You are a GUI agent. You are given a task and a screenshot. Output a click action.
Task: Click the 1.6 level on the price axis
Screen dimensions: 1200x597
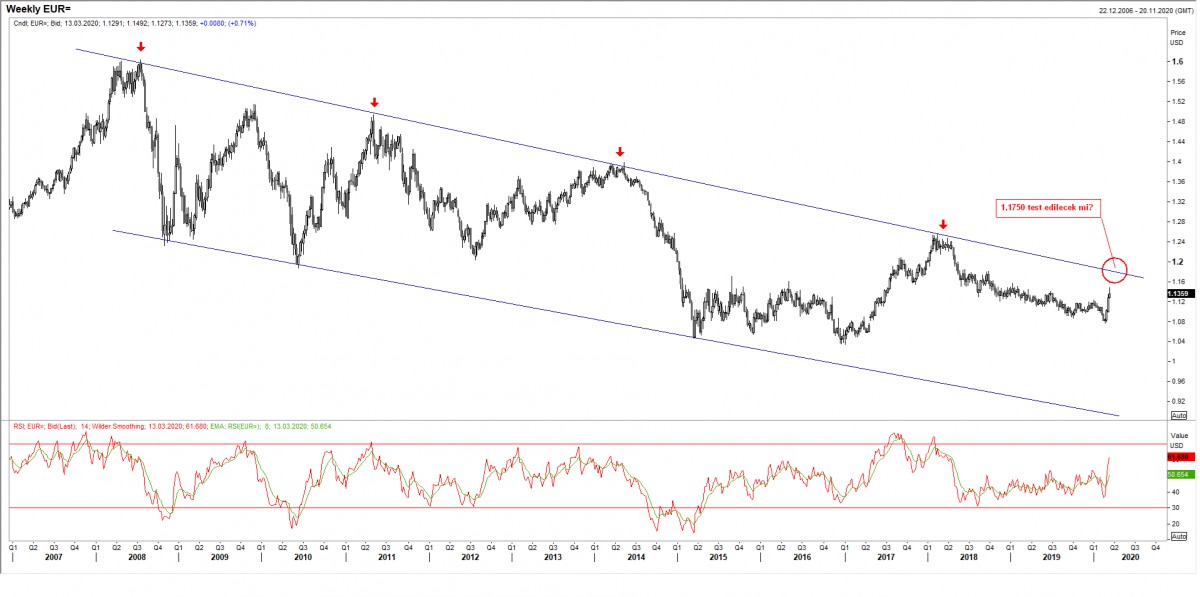(1176, 61)
